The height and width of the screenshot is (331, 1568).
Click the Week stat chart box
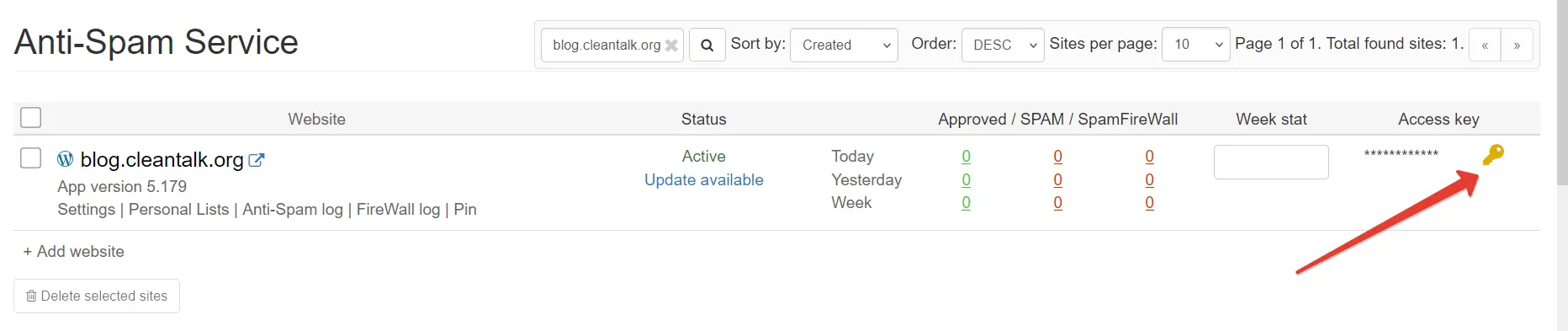tap(1271, 162)
